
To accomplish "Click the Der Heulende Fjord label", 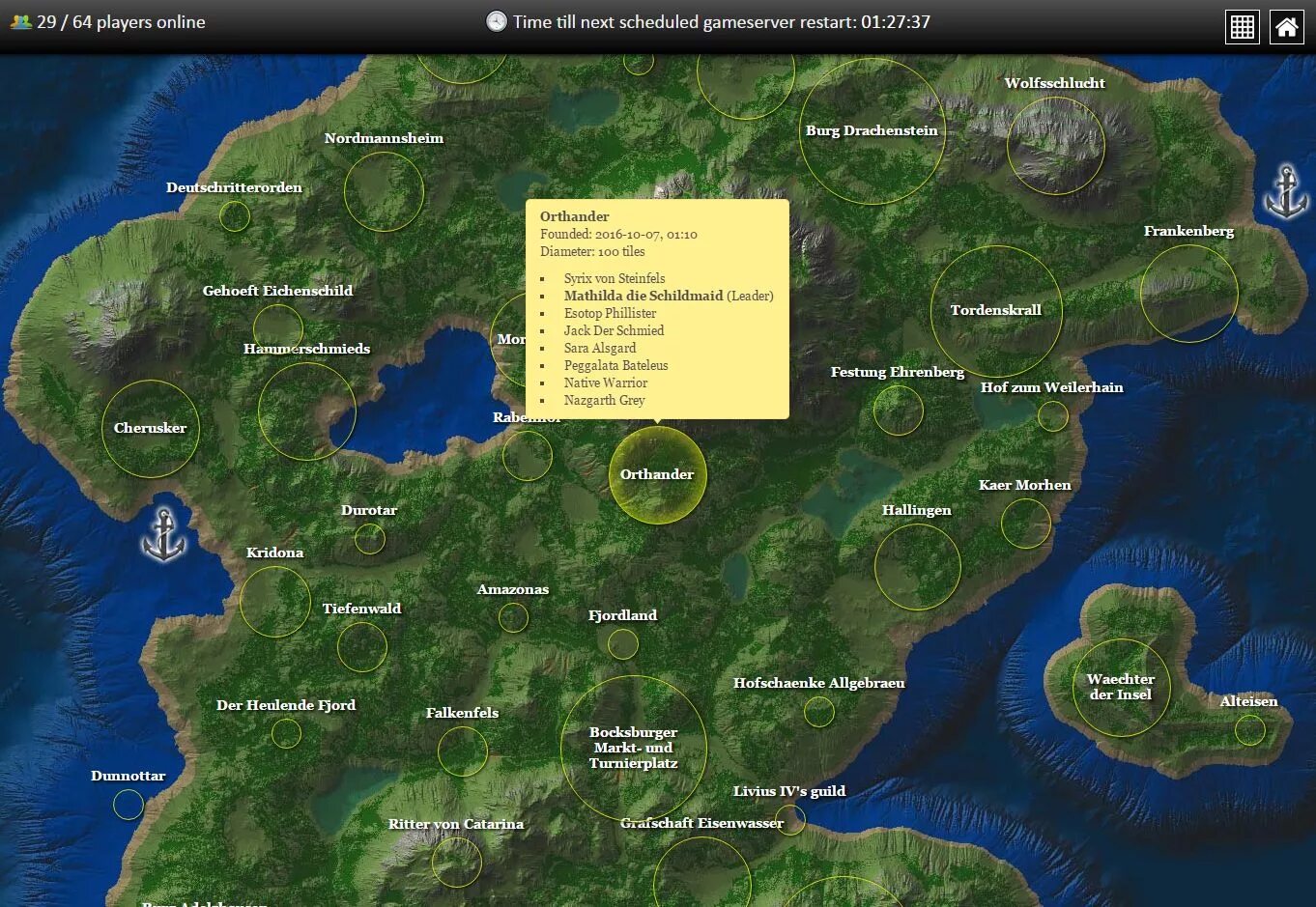I will click(x=286, y=705).
